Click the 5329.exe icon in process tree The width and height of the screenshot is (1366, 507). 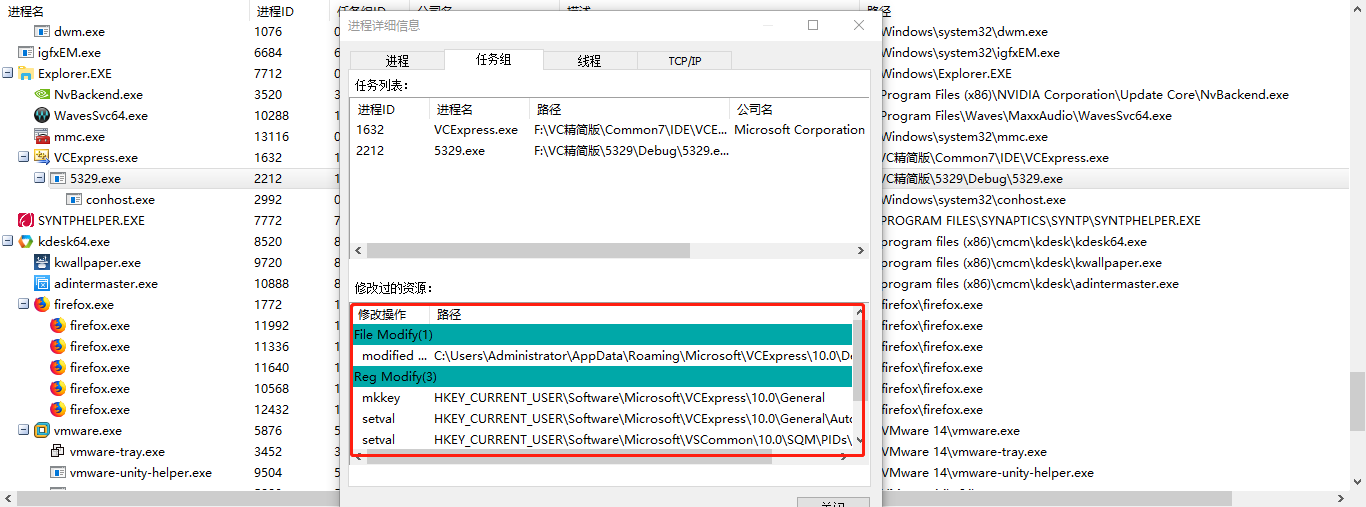(57, 179)
